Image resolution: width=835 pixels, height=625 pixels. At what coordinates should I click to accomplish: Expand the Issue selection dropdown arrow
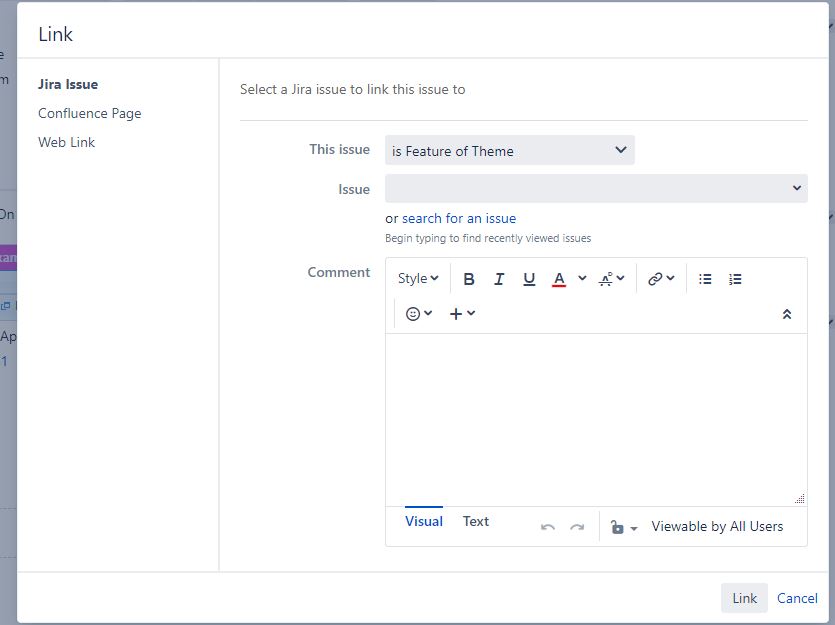coord(797,188)
